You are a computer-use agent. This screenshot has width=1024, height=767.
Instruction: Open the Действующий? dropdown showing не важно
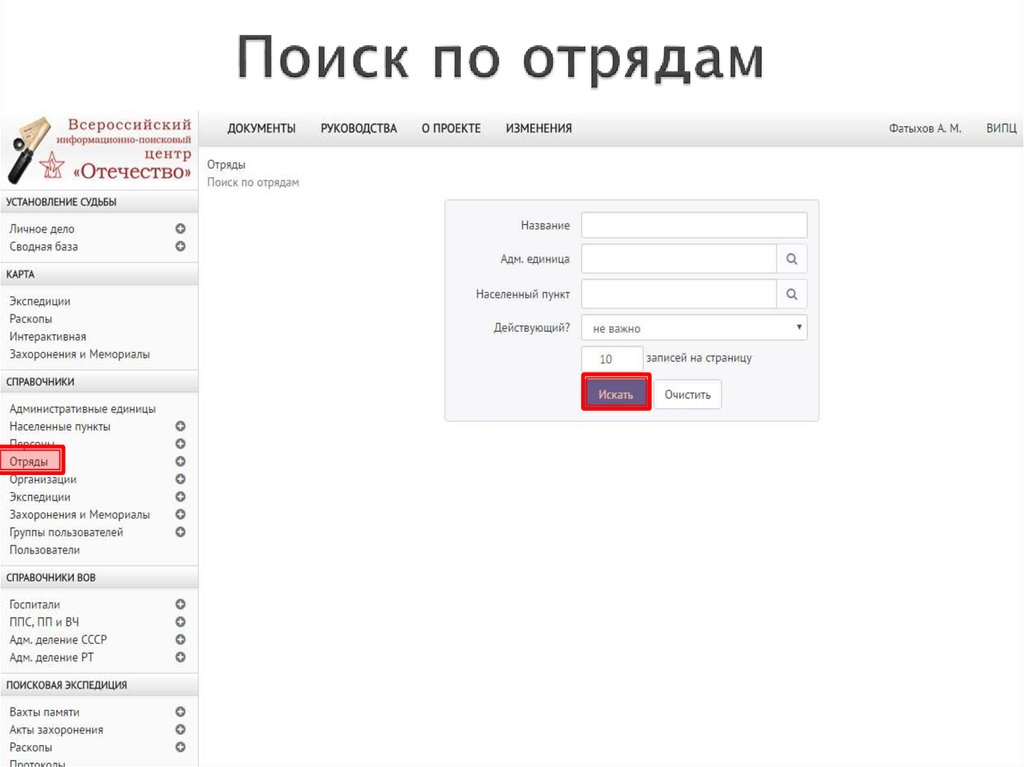tap(694, 327)
